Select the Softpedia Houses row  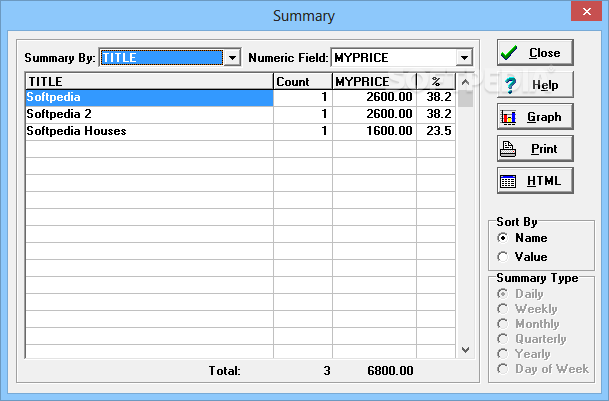[240, 131]
